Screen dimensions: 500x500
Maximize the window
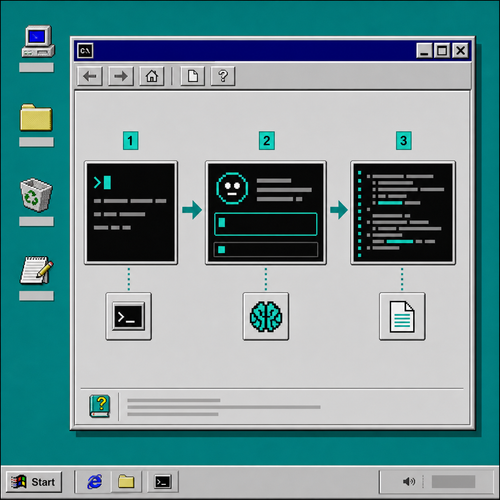442,51
